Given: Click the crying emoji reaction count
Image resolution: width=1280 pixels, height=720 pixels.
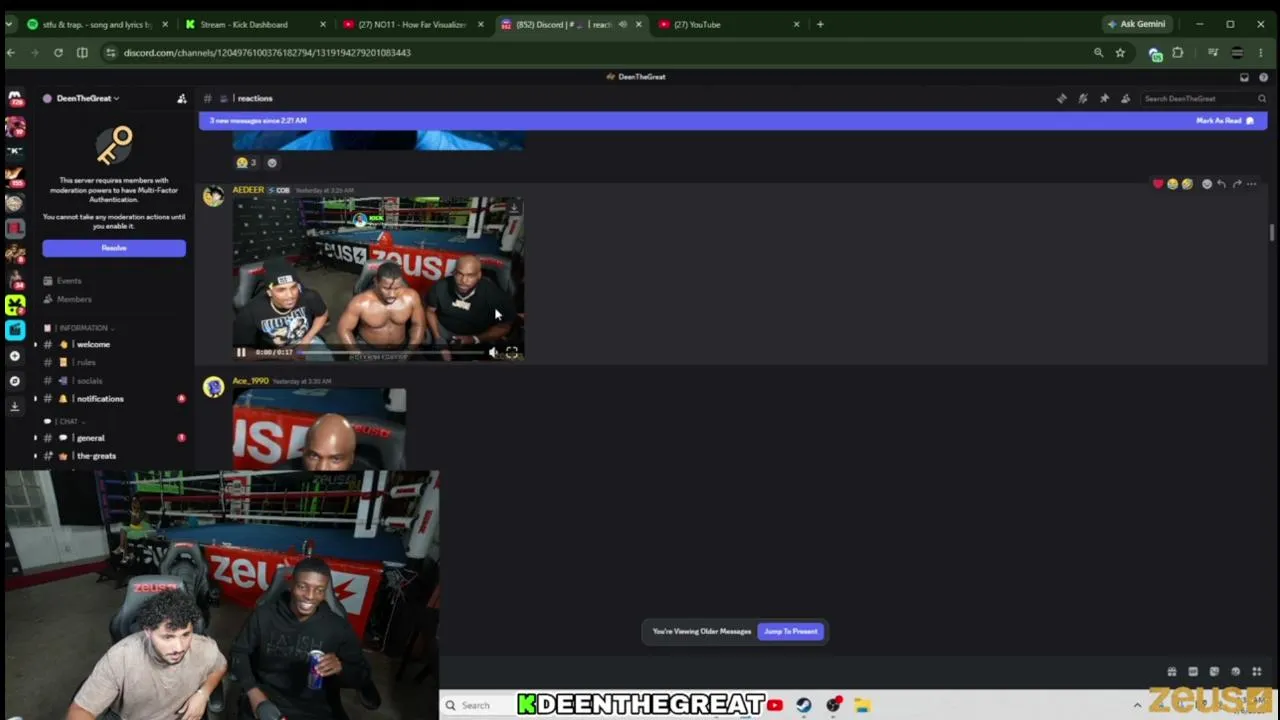Looking at the screenshot, I should click(246, 163).
